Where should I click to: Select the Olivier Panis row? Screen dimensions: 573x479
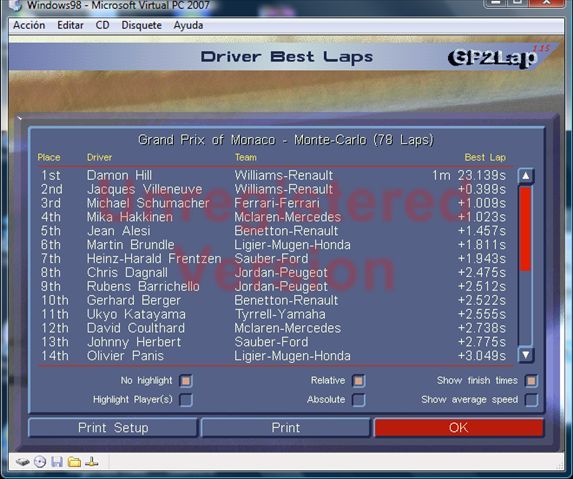pyautogui.click(x=273, y=356)
